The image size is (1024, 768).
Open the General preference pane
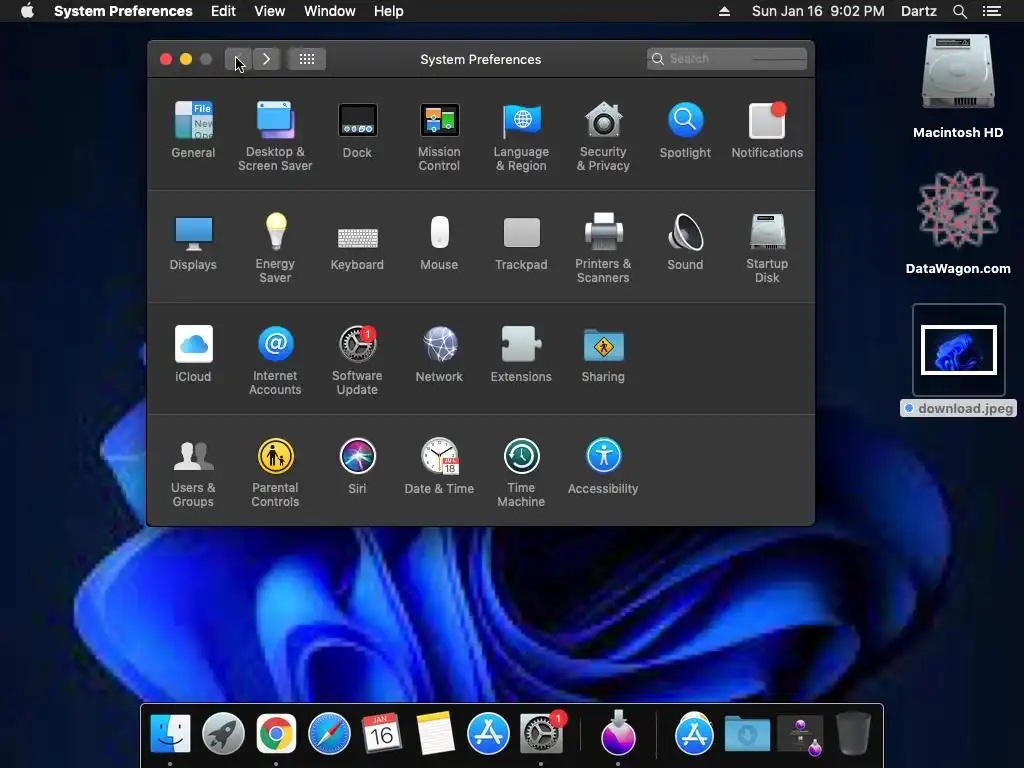(x=193, y=129)
